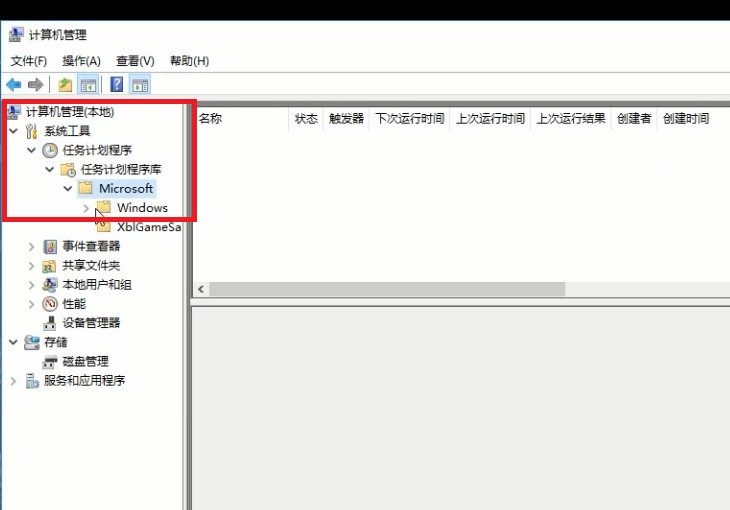Expand the Windows folder node

coord(86,208)
